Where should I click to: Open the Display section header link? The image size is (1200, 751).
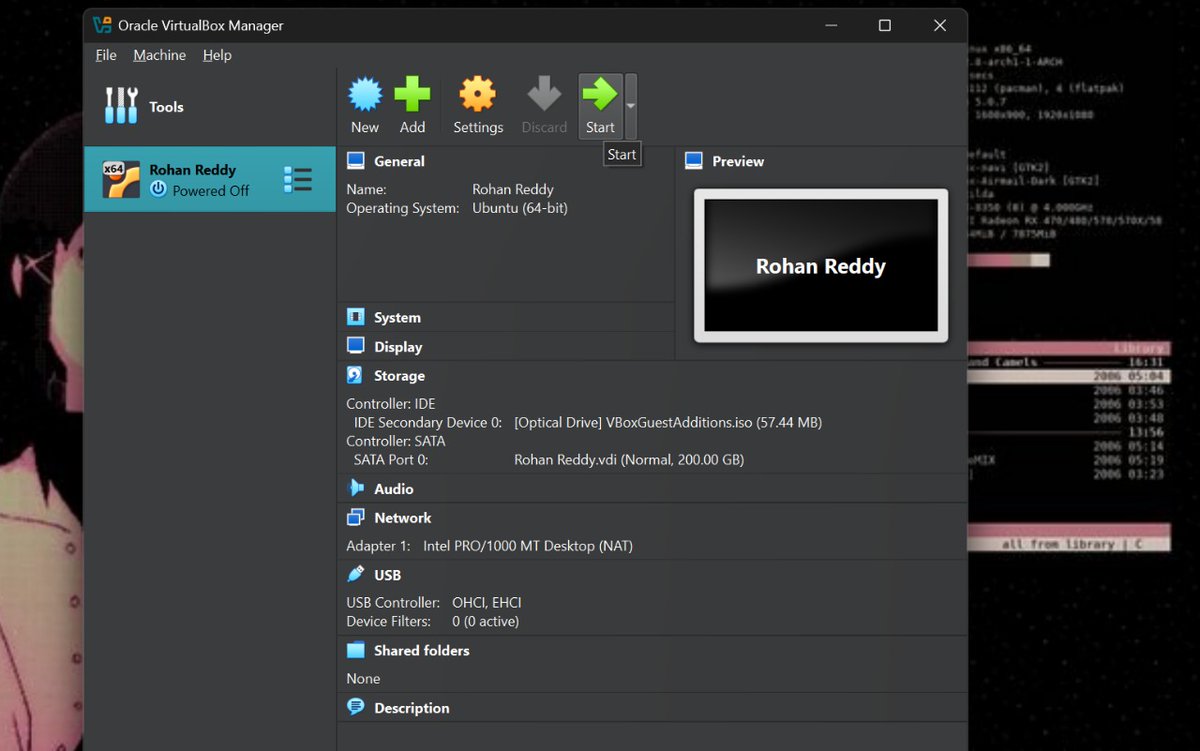[398, 347]
